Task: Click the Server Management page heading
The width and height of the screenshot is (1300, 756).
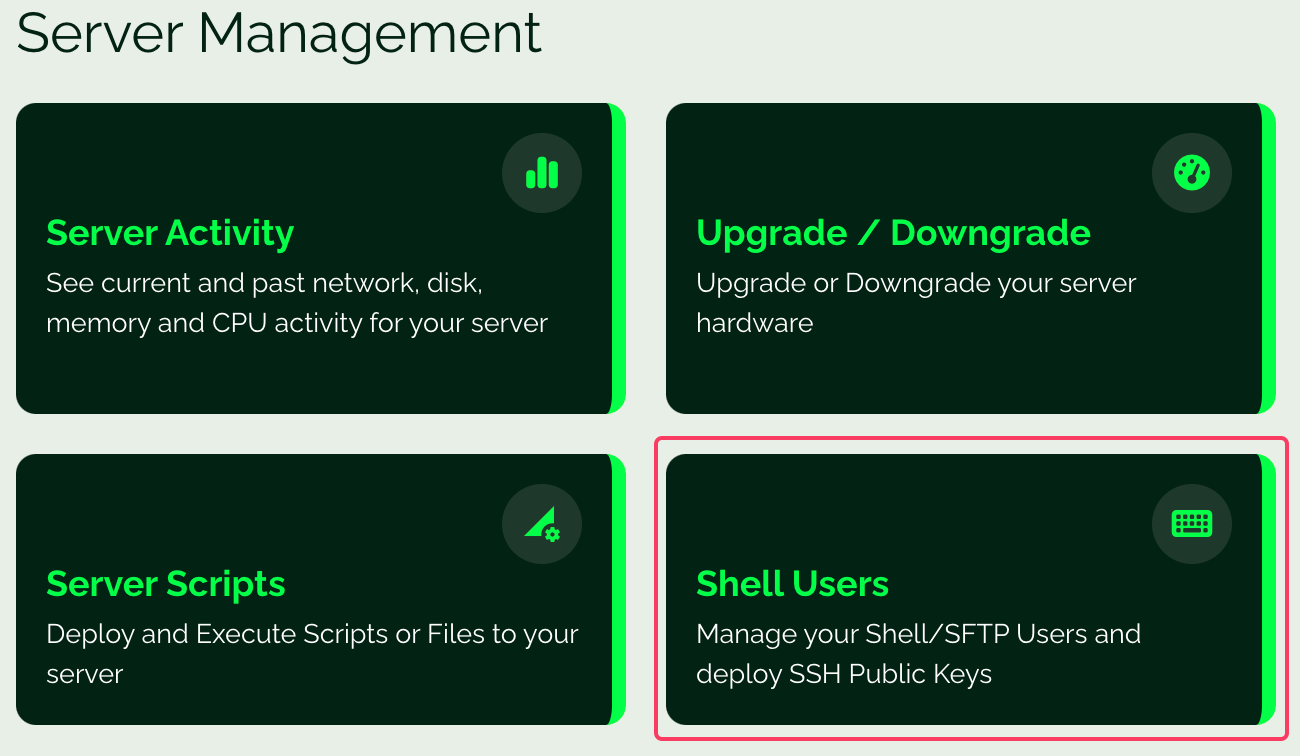Action: tap(279, 33)
